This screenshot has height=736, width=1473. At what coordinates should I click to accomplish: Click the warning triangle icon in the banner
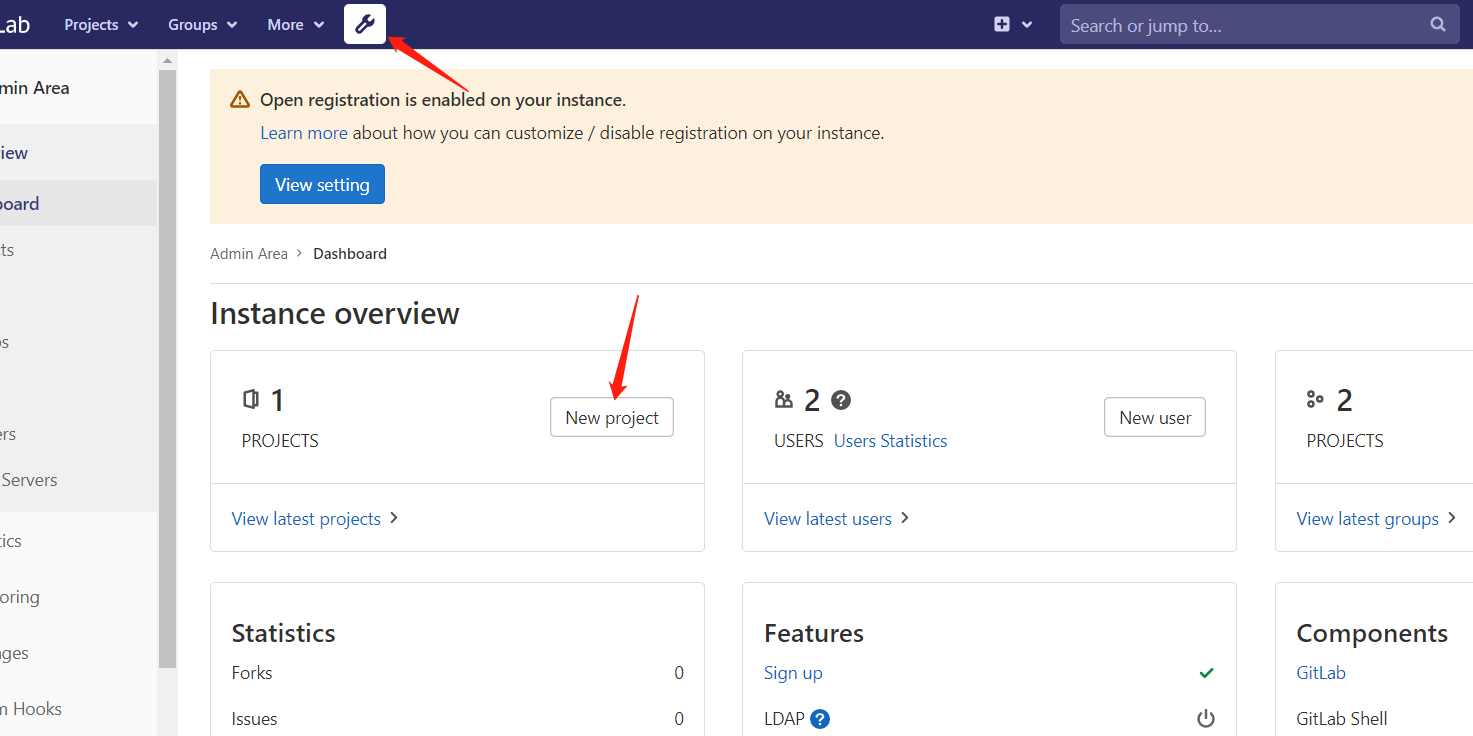click(240, 100)
